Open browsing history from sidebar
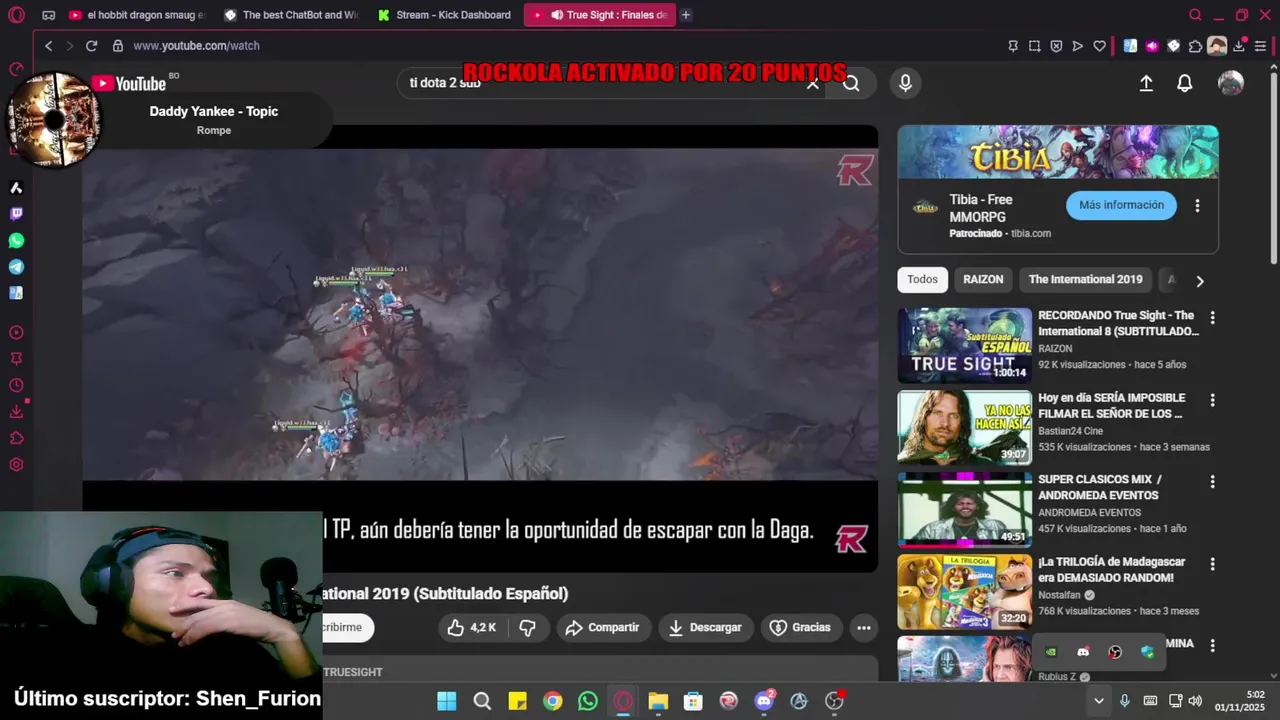This screenshot has height=720, width=1280. pos(16,386)
